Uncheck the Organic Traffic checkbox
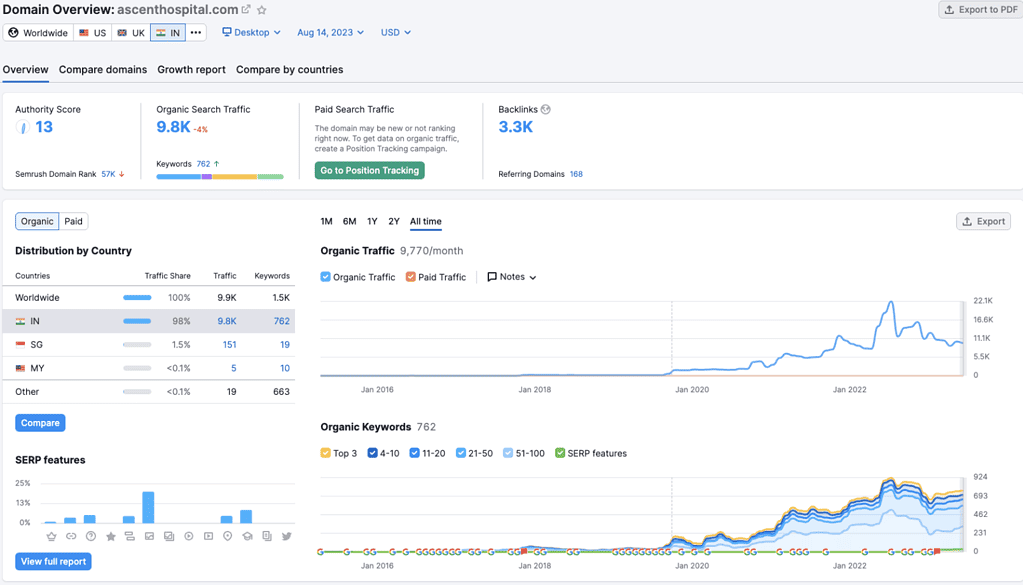The height and width of the screenshot is (585, 1023). [326, 277]
